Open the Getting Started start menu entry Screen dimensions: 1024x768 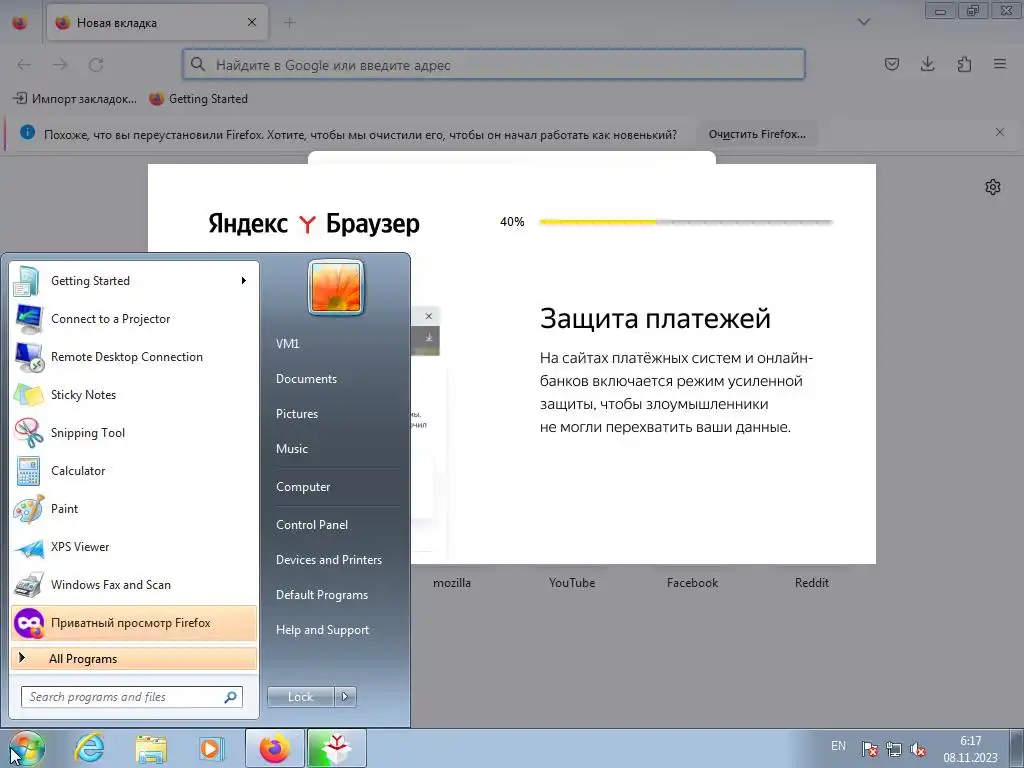pyautogui.click(x=134, y=281)
